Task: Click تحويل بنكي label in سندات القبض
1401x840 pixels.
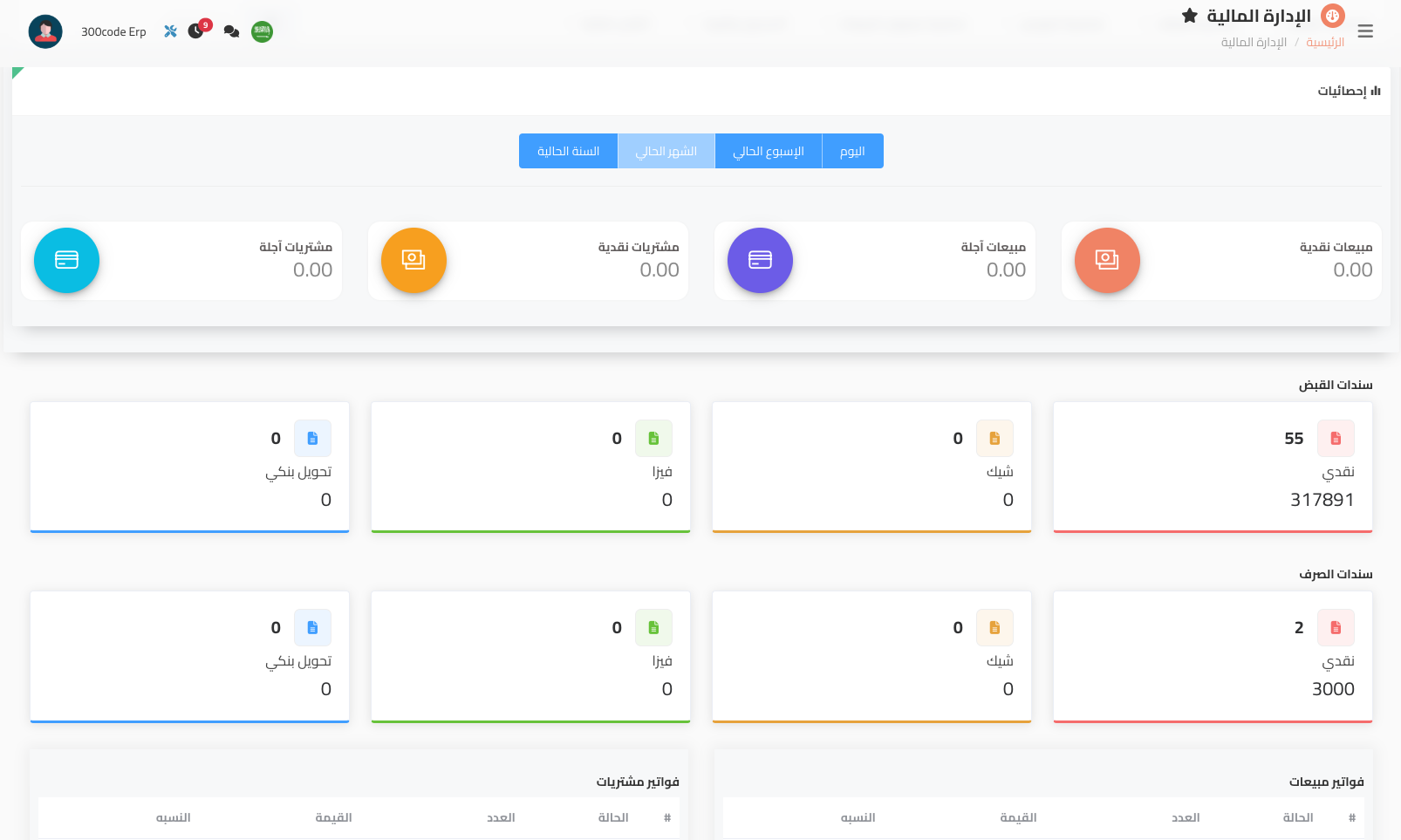Action: point(298,472)
